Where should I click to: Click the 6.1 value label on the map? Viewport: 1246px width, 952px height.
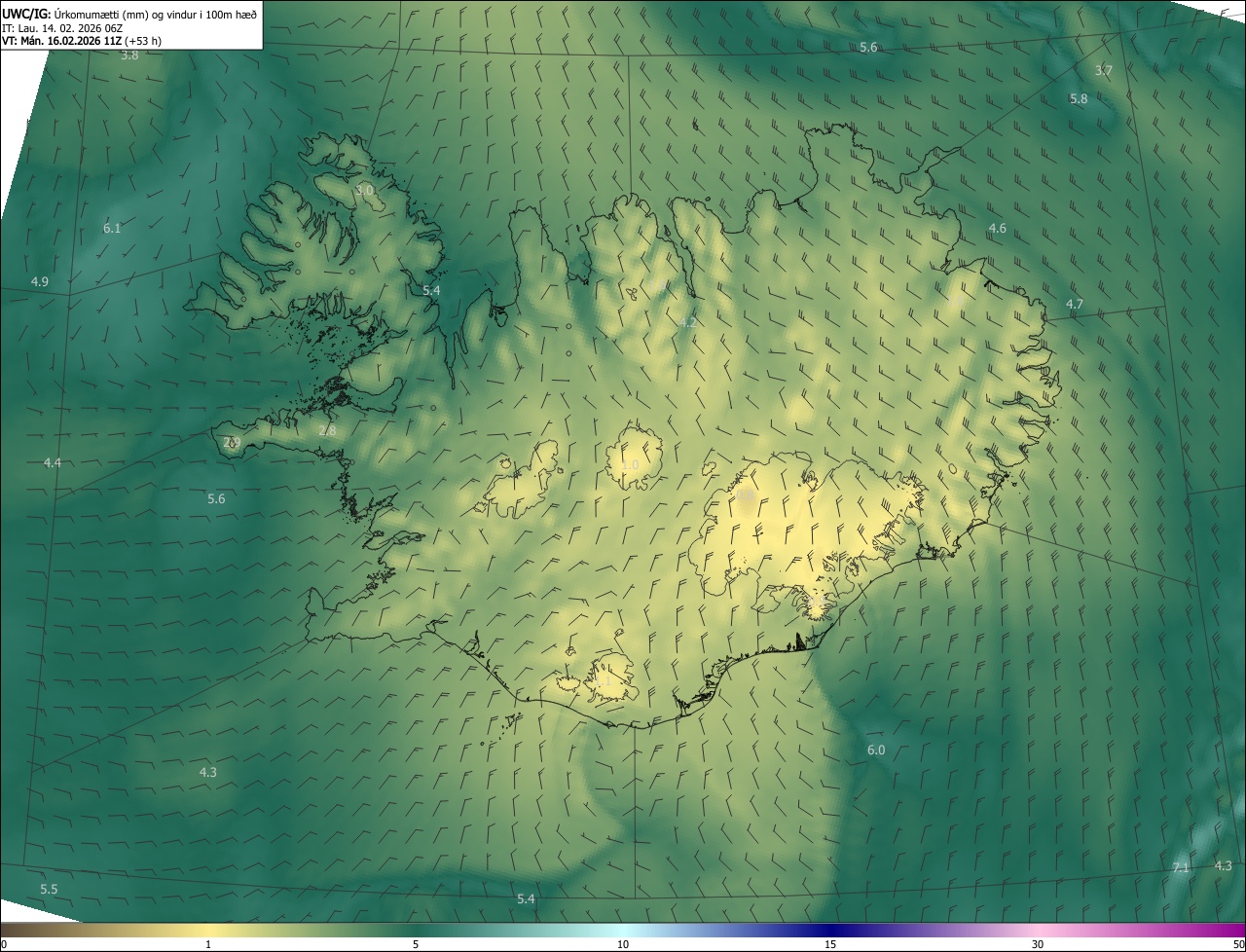(x=112, y=229)
